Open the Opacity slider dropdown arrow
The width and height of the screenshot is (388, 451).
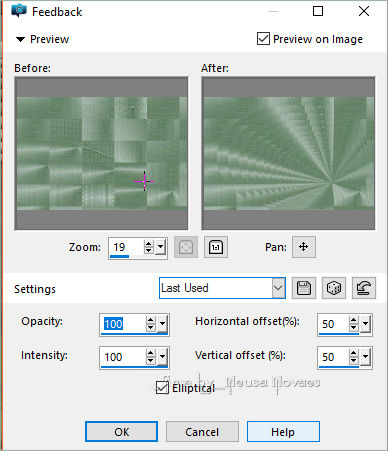[162, 324]
